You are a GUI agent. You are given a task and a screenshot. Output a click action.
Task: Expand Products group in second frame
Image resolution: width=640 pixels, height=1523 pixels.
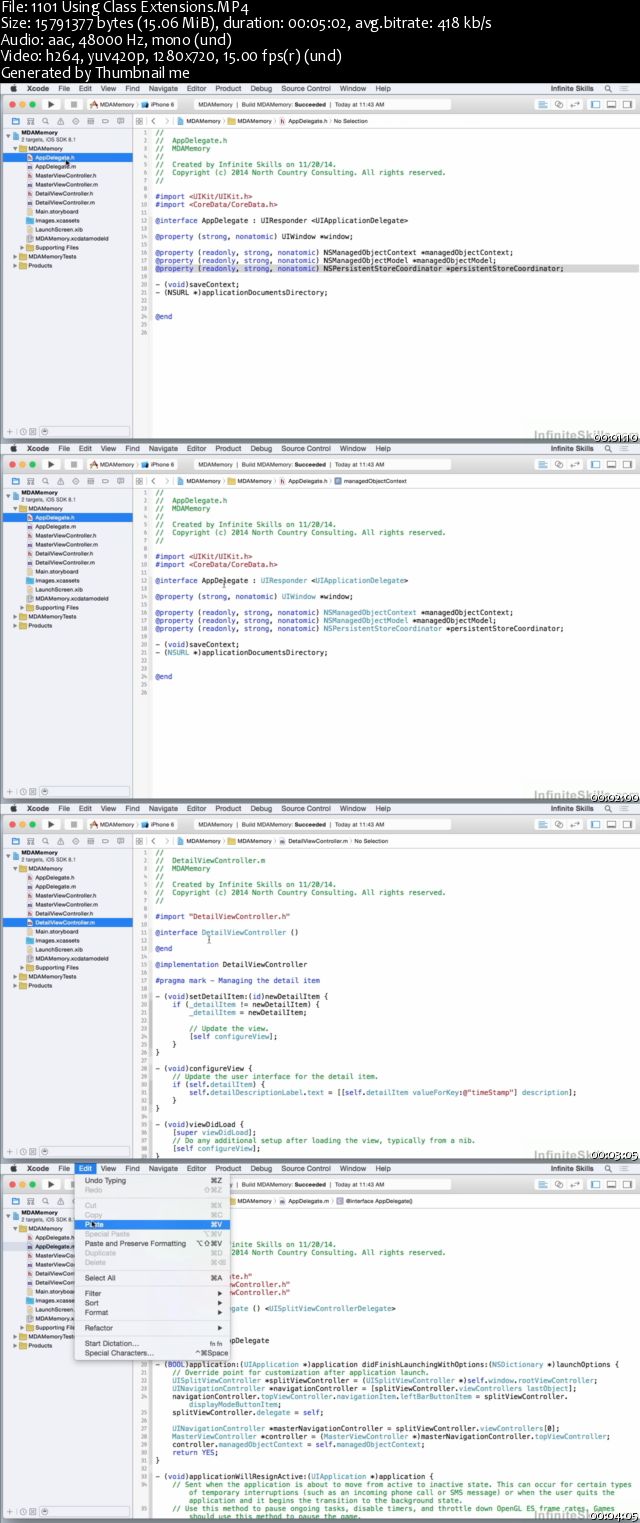[16, 625]
